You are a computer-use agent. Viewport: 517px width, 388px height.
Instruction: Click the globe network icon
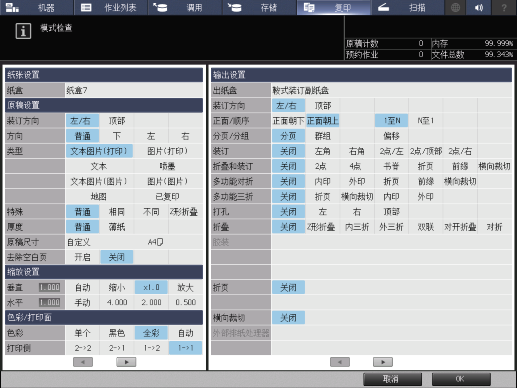[455, 7]
